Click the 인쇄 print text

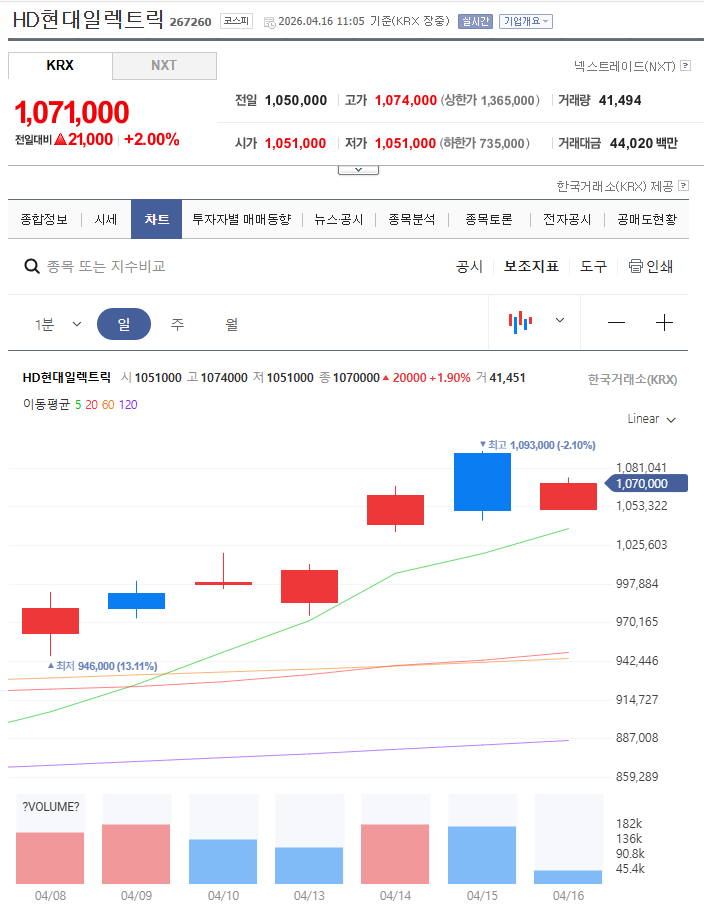[660, 266]
